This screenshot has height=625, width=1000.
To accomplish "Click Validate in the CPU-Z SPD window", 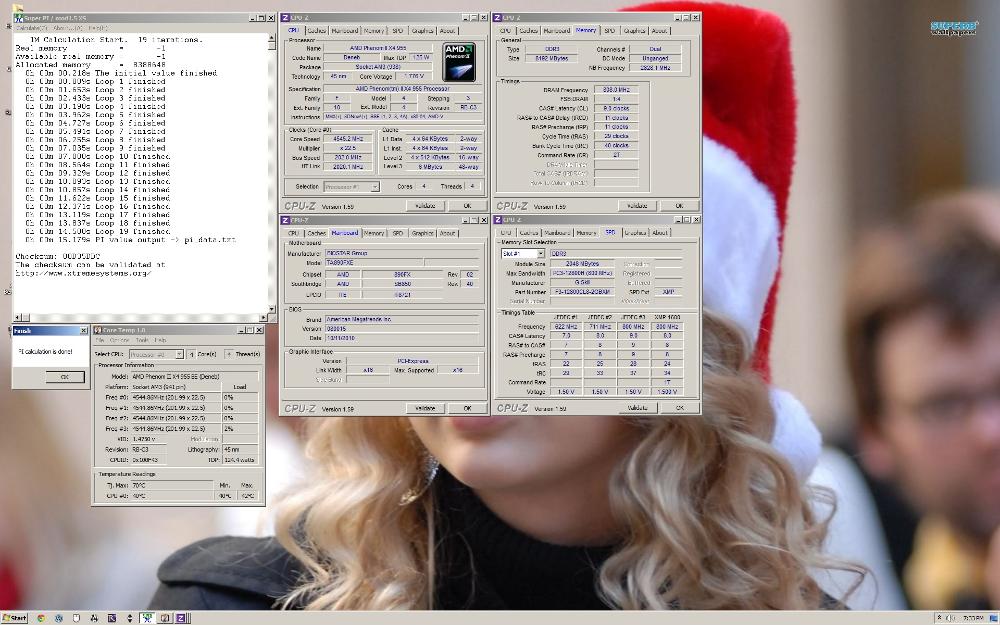I will click(x=637, y=408).
